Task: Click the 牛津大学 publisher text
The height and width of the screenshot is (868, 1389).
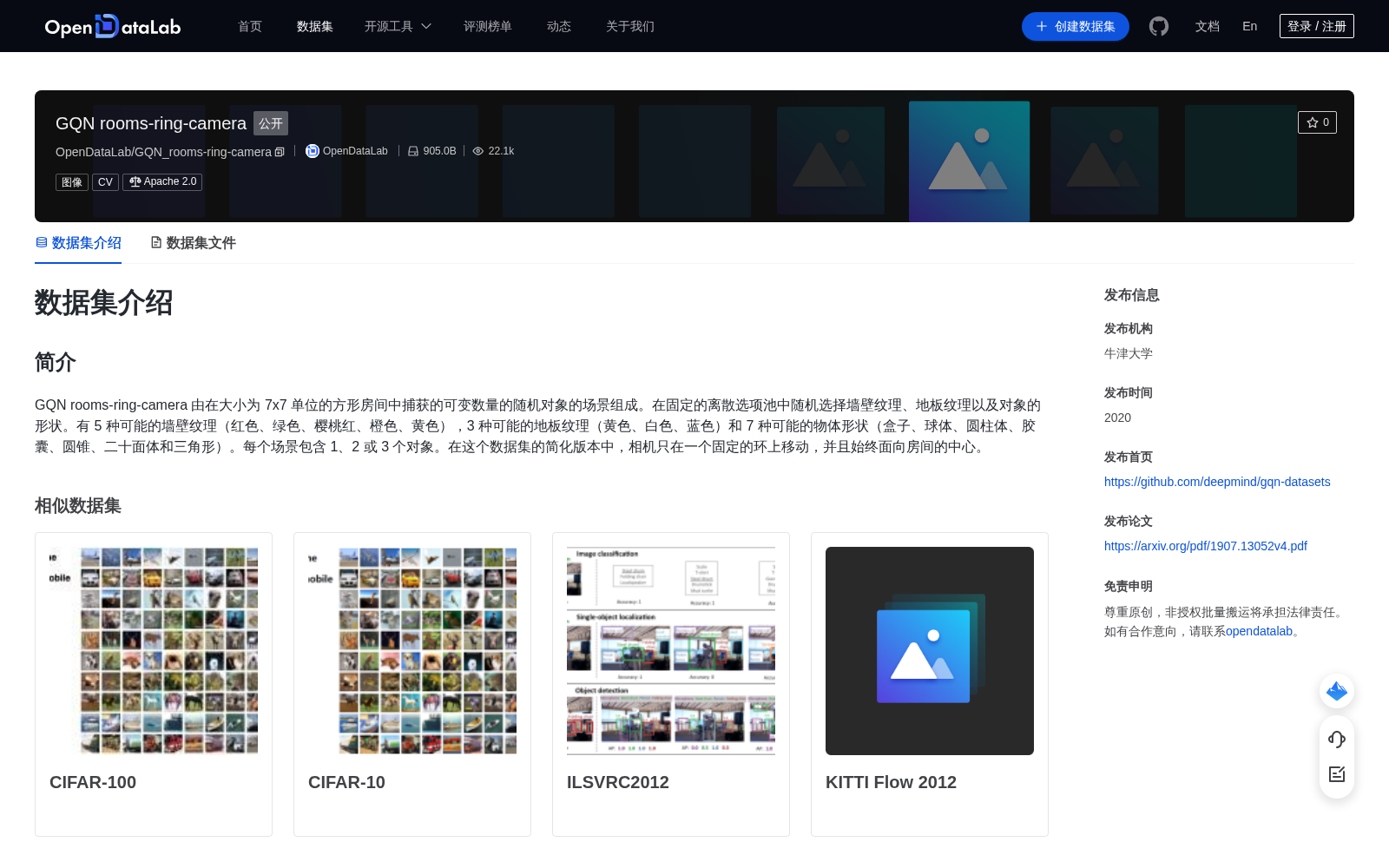Action: pos(1129,353)
